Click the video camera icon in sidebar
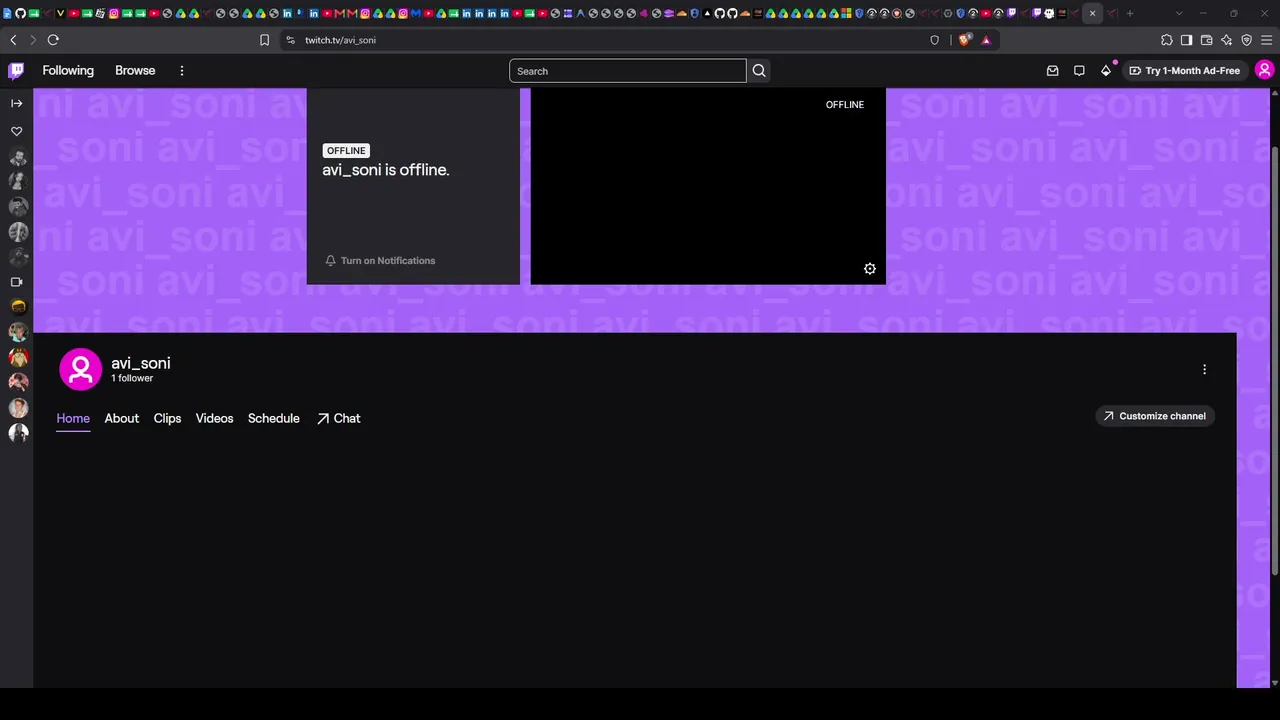The width and height of the screenshot is (1280, 720). 16,282
